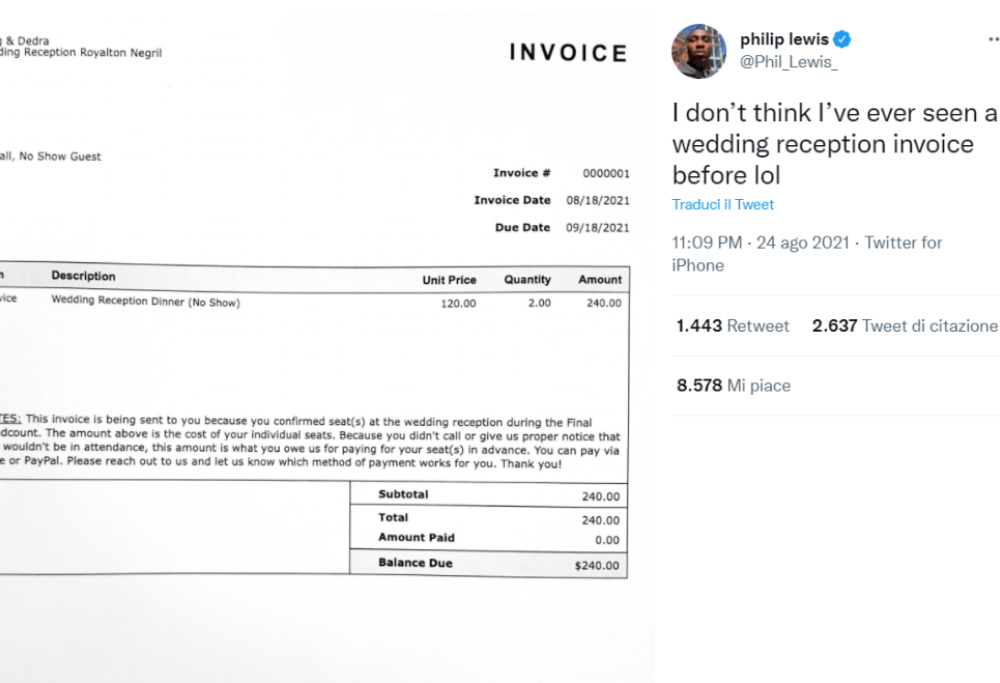Click 'Traduci il Tweet' to translate
This screenshot has height=683, width=1000.
(723, 205)
